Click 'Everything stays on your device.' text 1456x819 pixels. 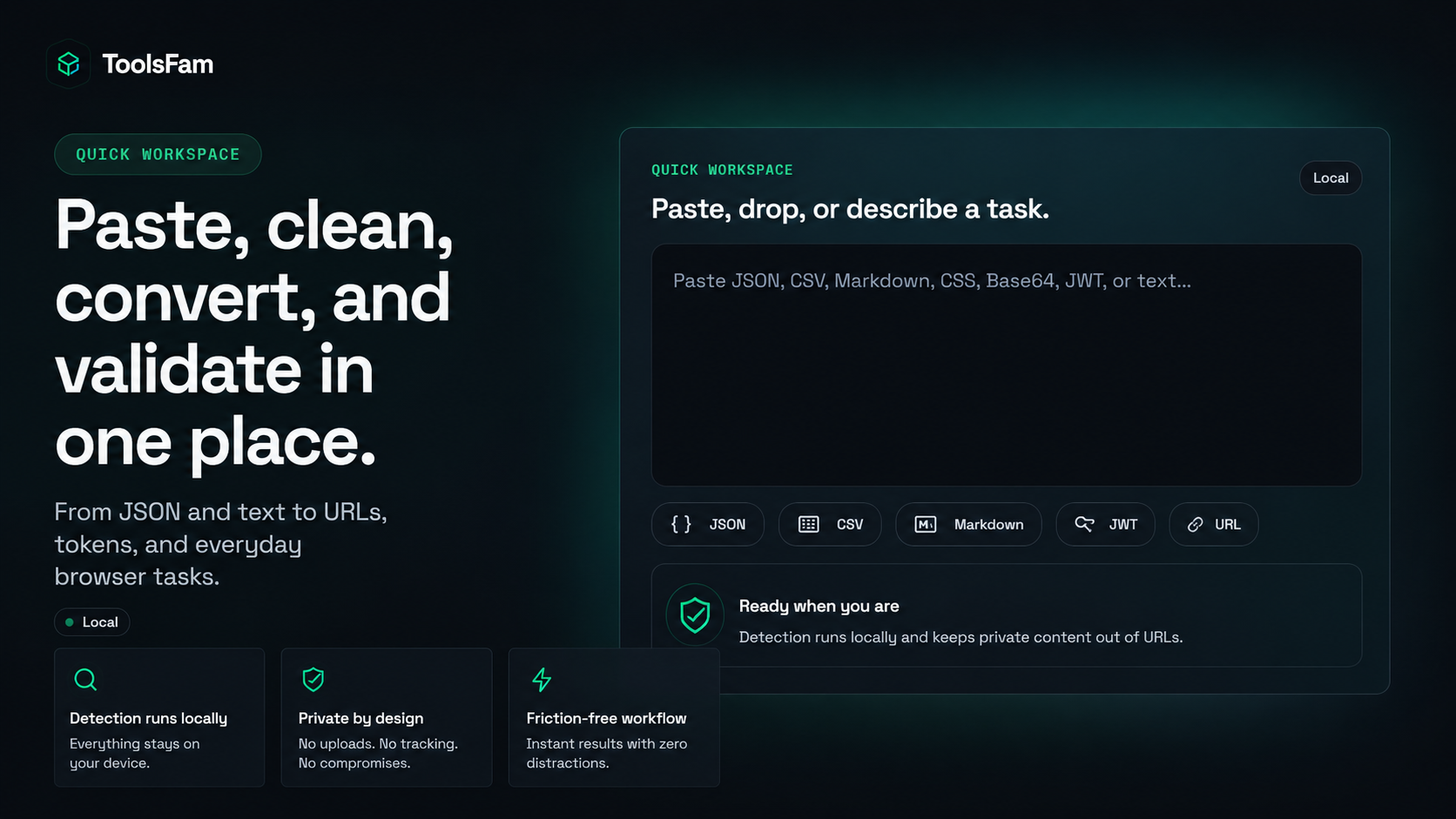click(x=135, y=753)
